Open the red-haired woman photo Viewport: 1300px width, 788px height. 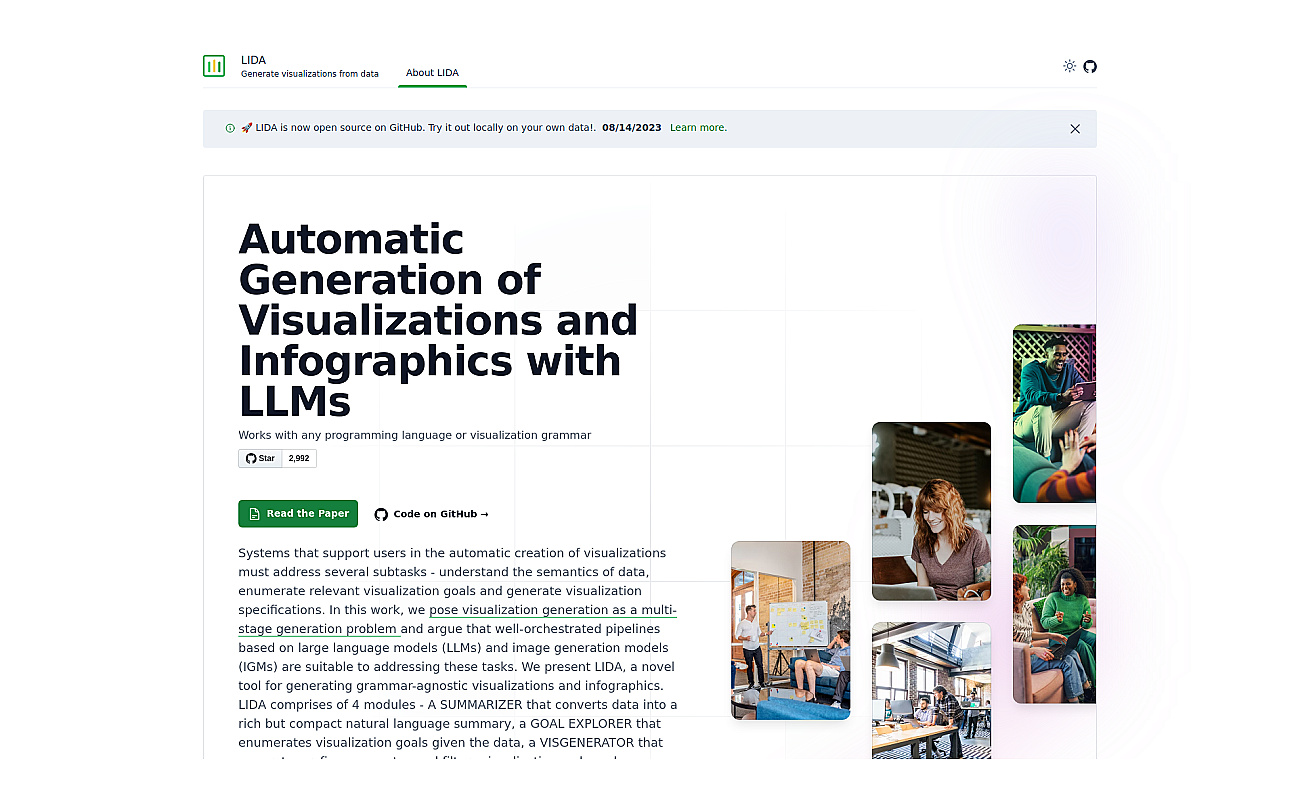[x=931, y=511]
